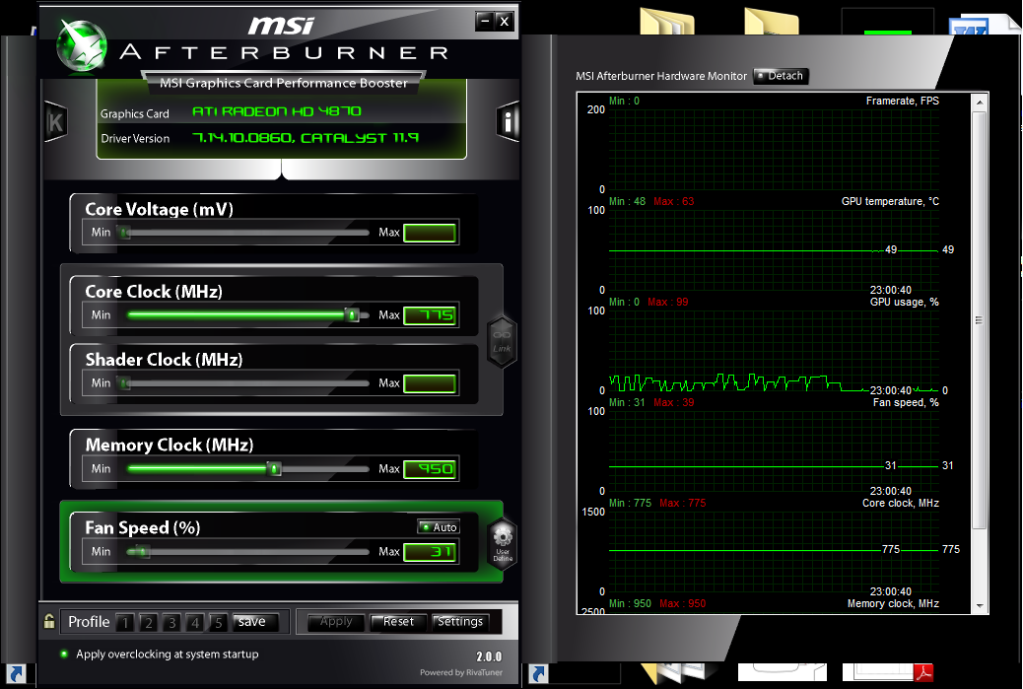1023x689 pixels.
Task: Click the Memory clock, MHz graph label
Action: [x=893, y=604]
